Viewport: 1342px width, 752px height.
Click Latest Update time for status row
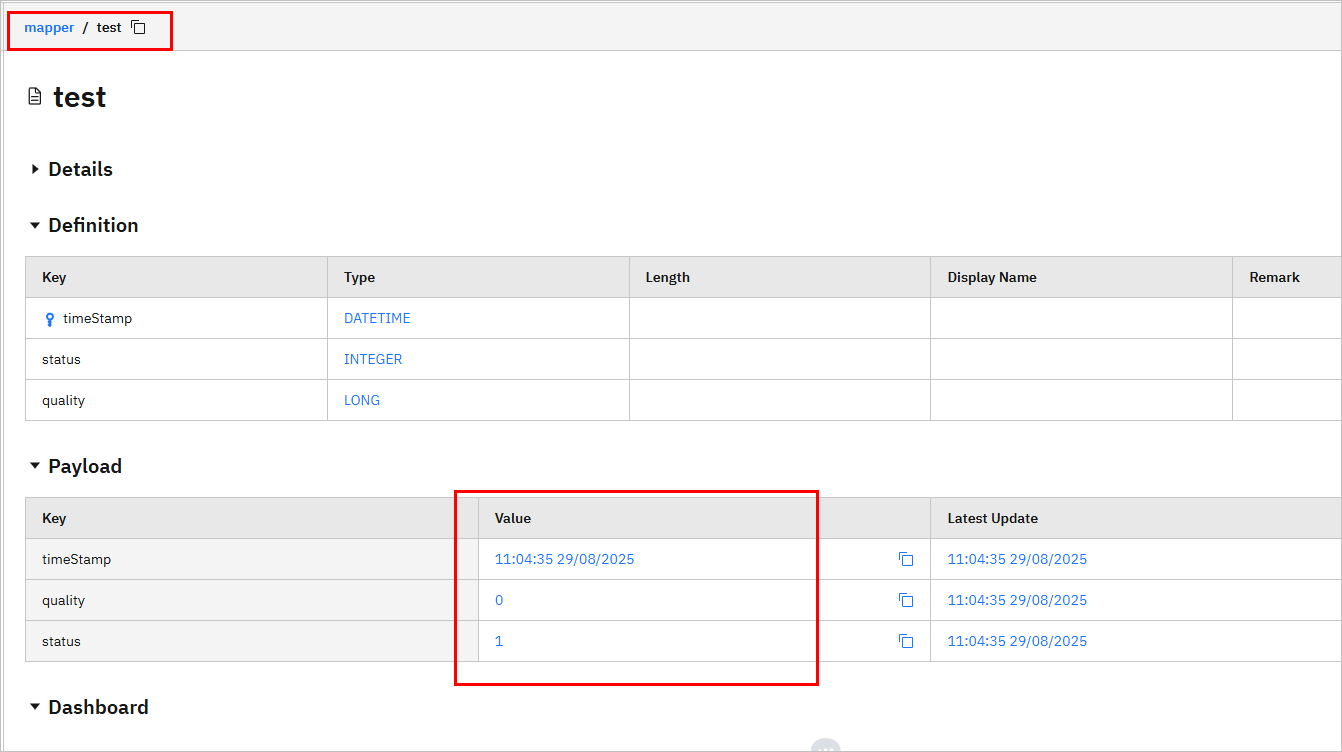tap(1017, 642)
